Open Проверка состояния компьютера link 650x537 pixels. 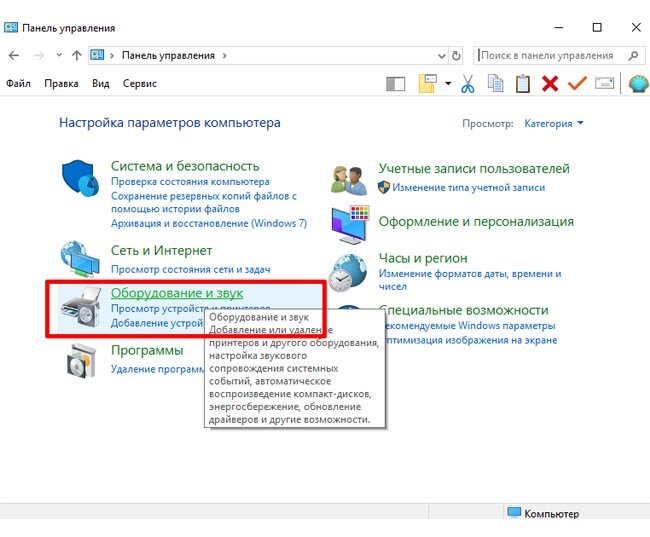pos(190,182)
